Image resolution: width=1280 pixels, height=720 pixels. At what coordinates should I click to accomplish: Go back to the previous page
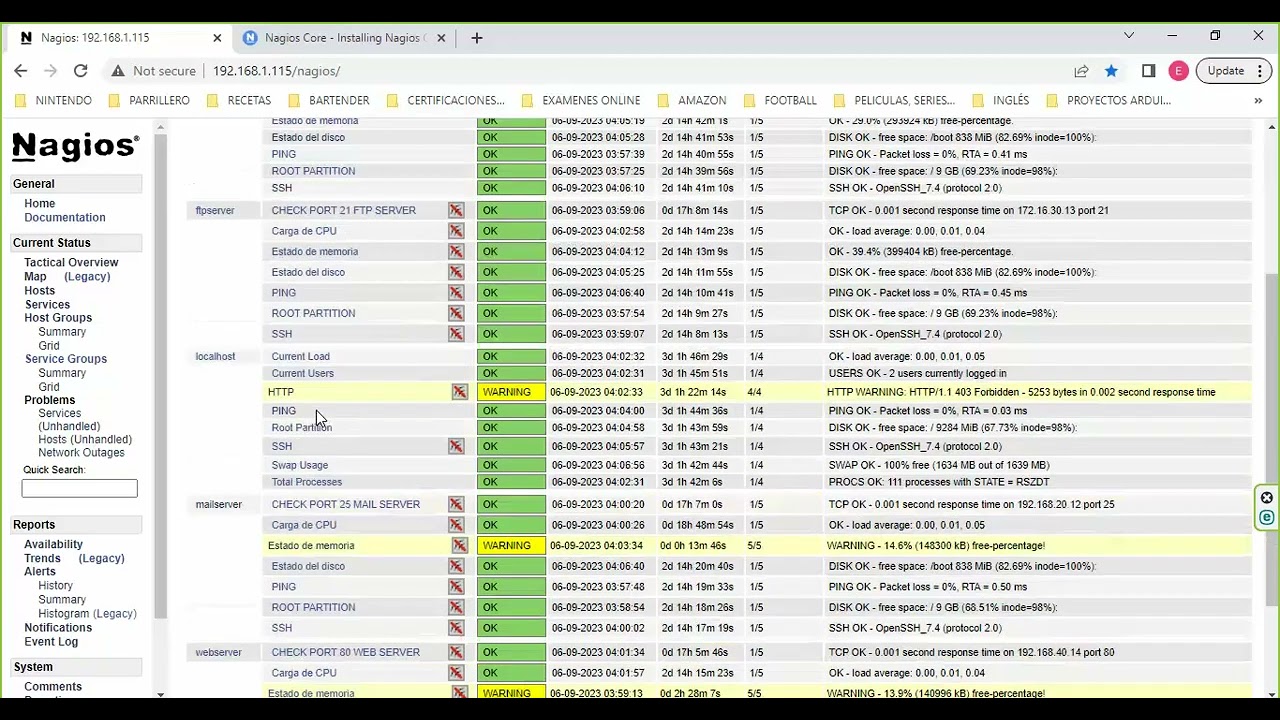pyautogui.click(x=21, y=71)
